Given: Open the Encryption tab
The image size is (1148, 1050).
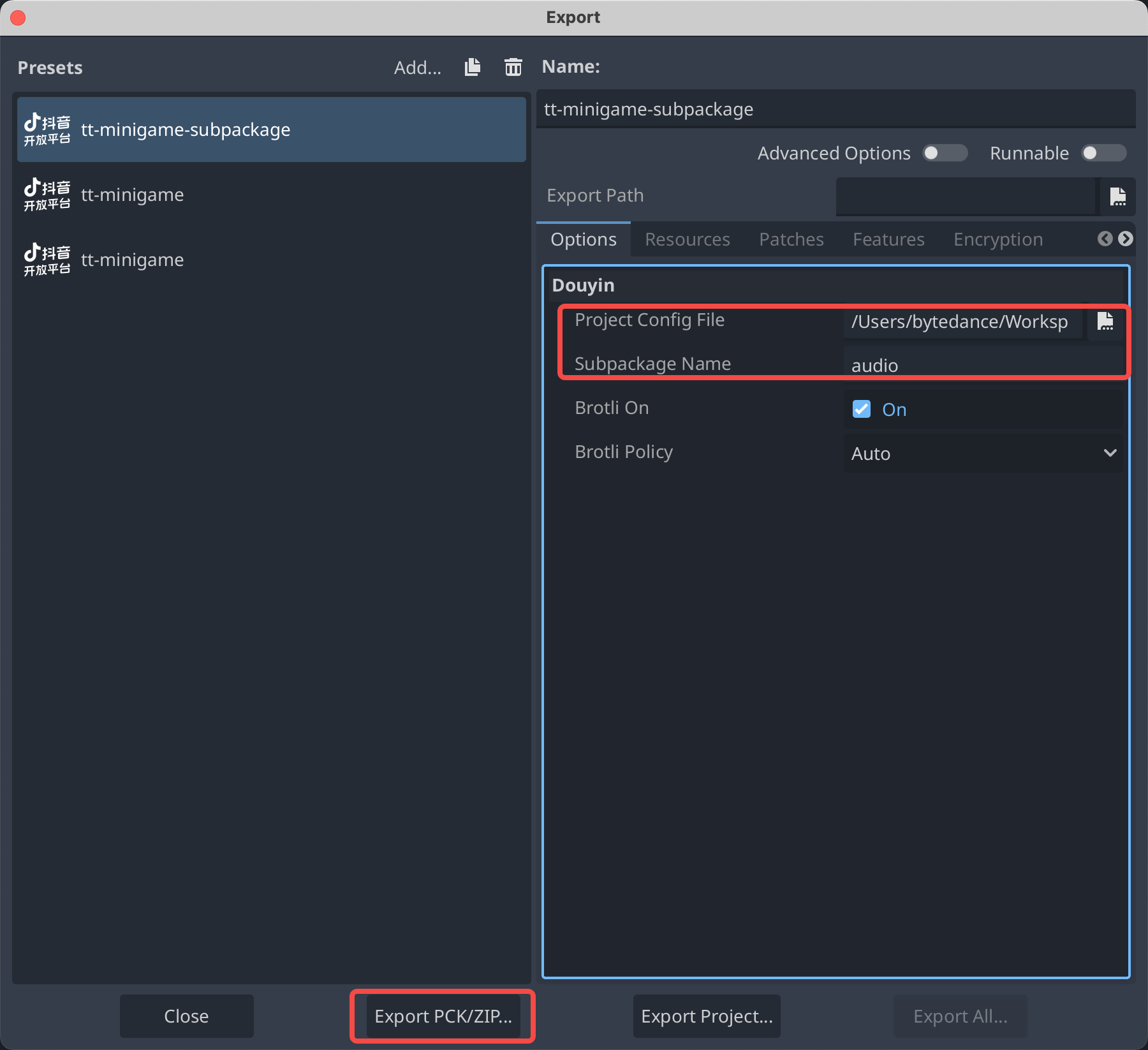Looking at the screenshot, I should pyautogui.click(x=997, y=239).
